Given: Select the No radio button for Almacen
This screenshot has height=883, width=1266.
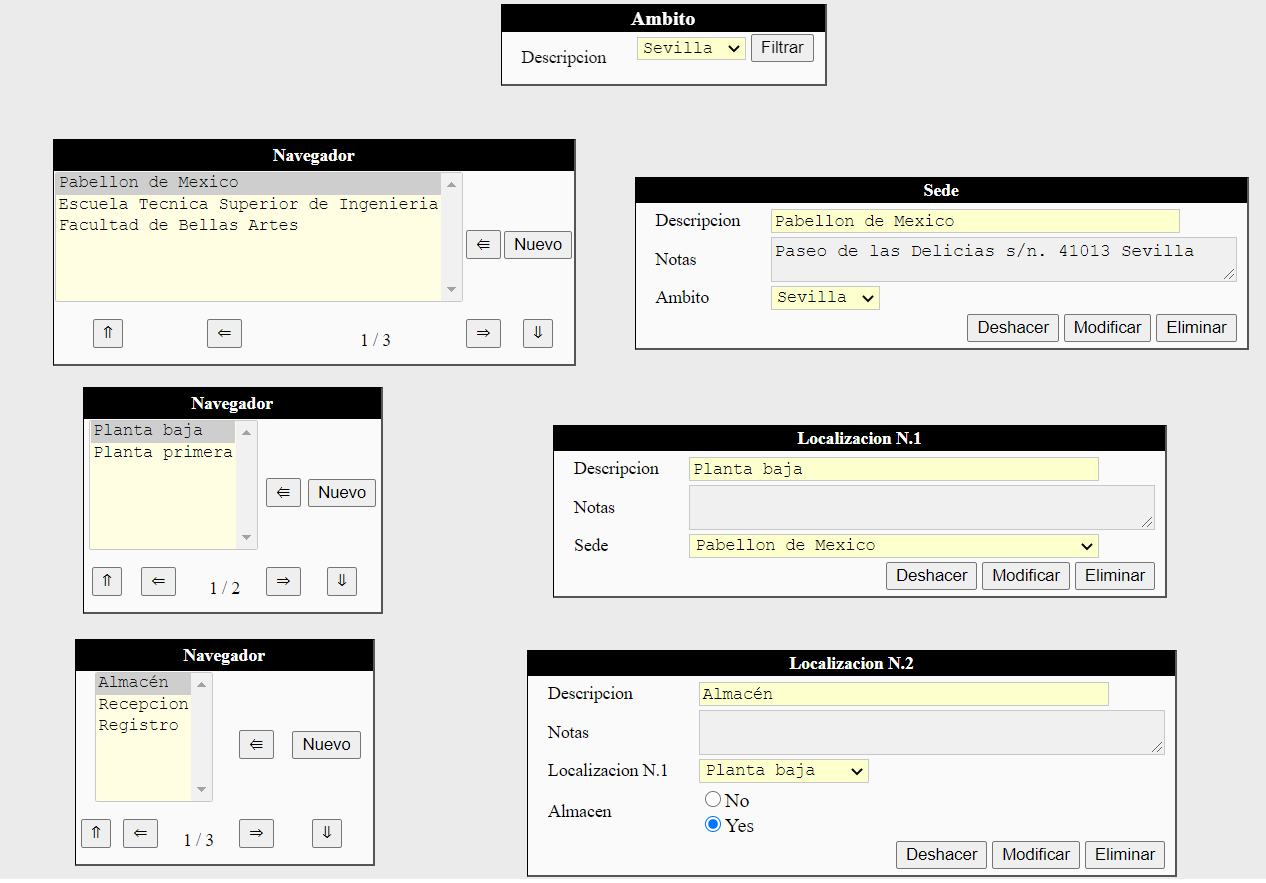Looking at the screenshot, I should point(713,800).
